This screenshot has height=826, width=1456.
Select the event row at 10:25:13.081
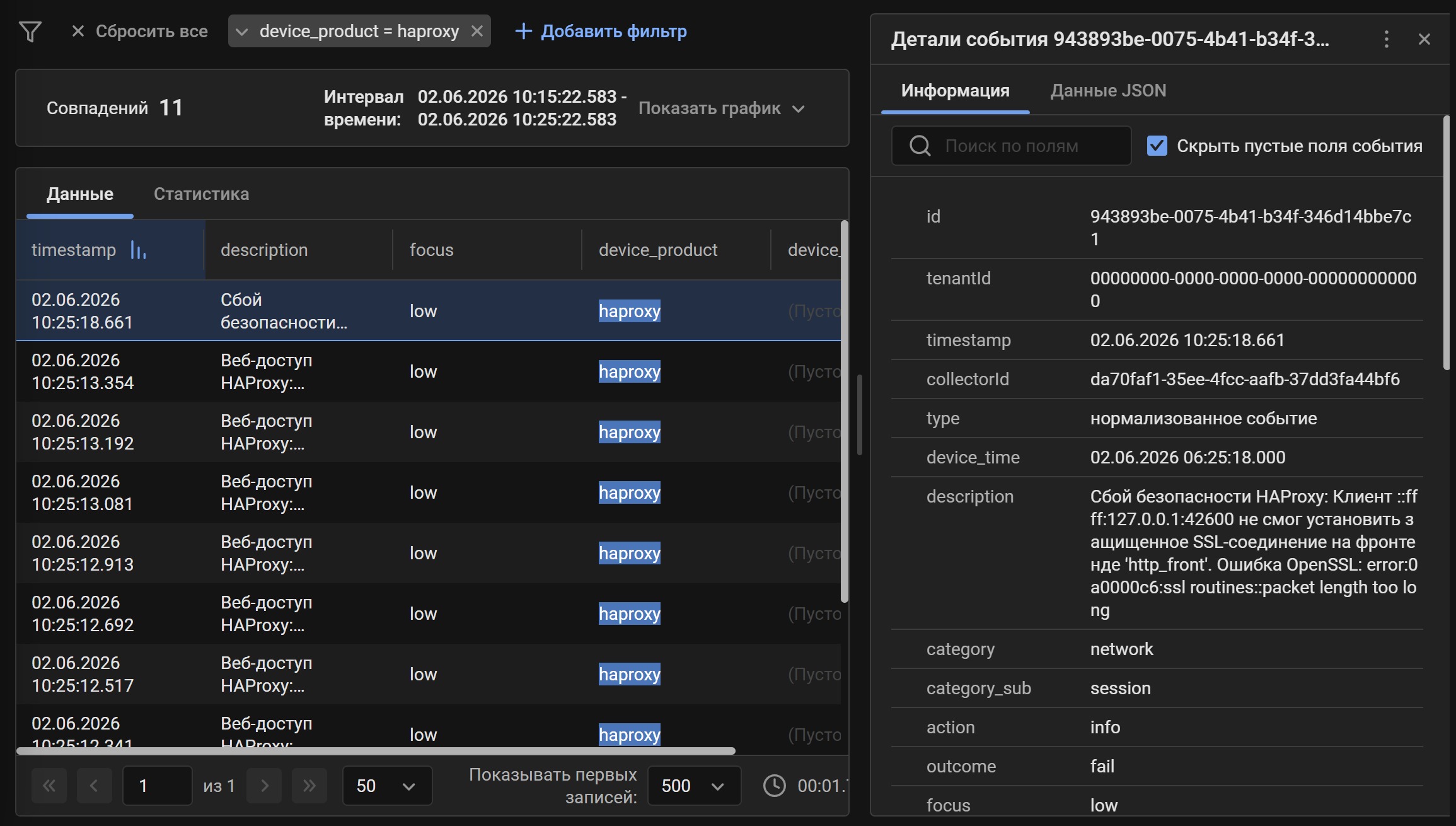(x=429, y=492)
